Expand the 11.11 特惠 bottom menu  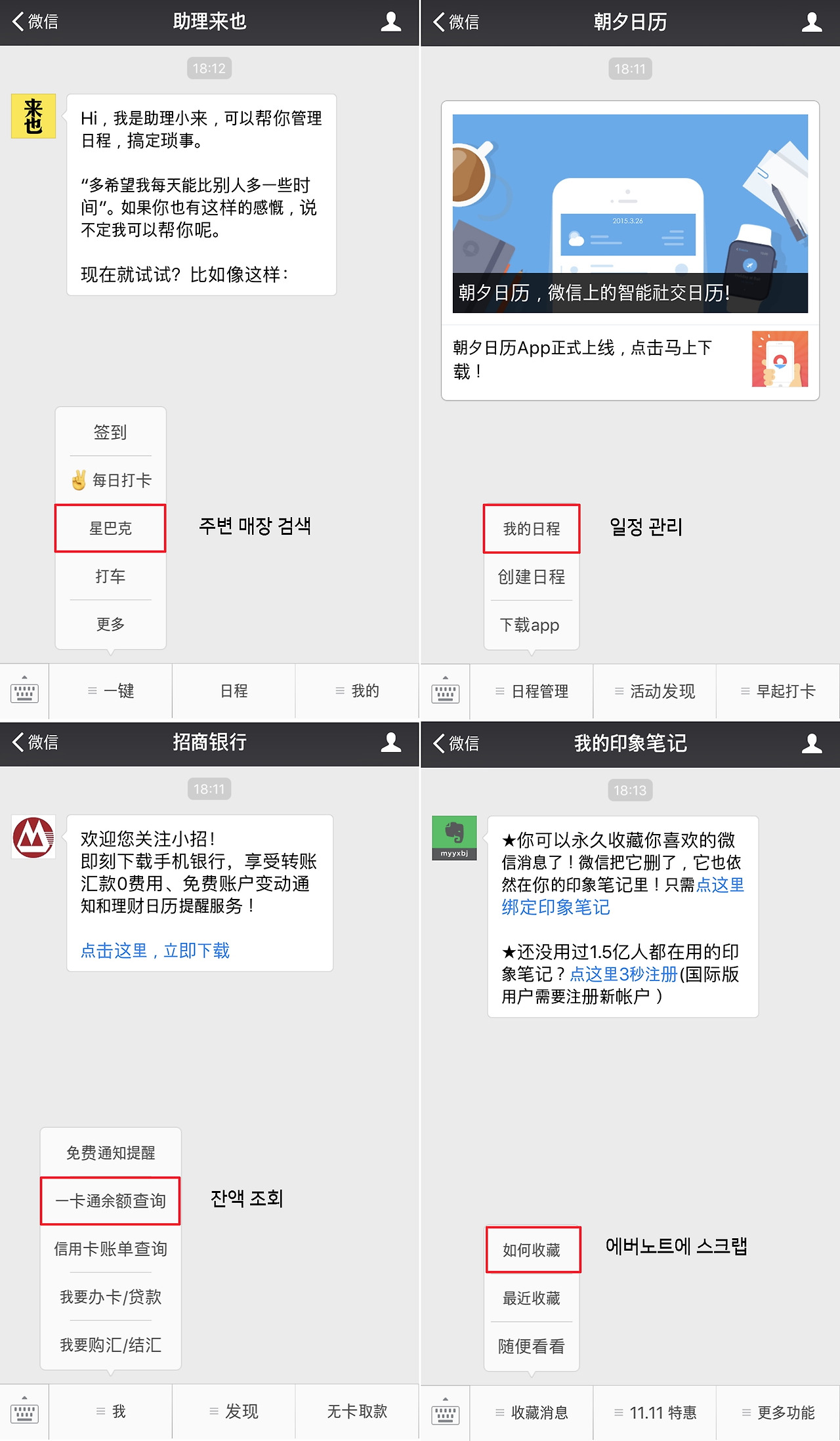click(654, 1412)
